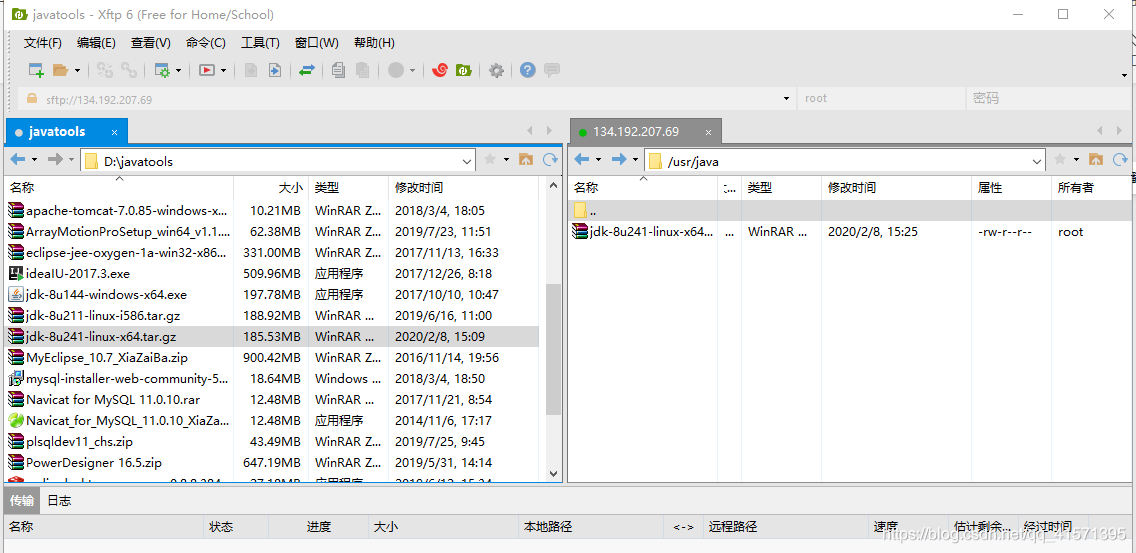Sort local files by 类型 column
The height and width of the screenshot is (553, 1136).
(348, 188)
